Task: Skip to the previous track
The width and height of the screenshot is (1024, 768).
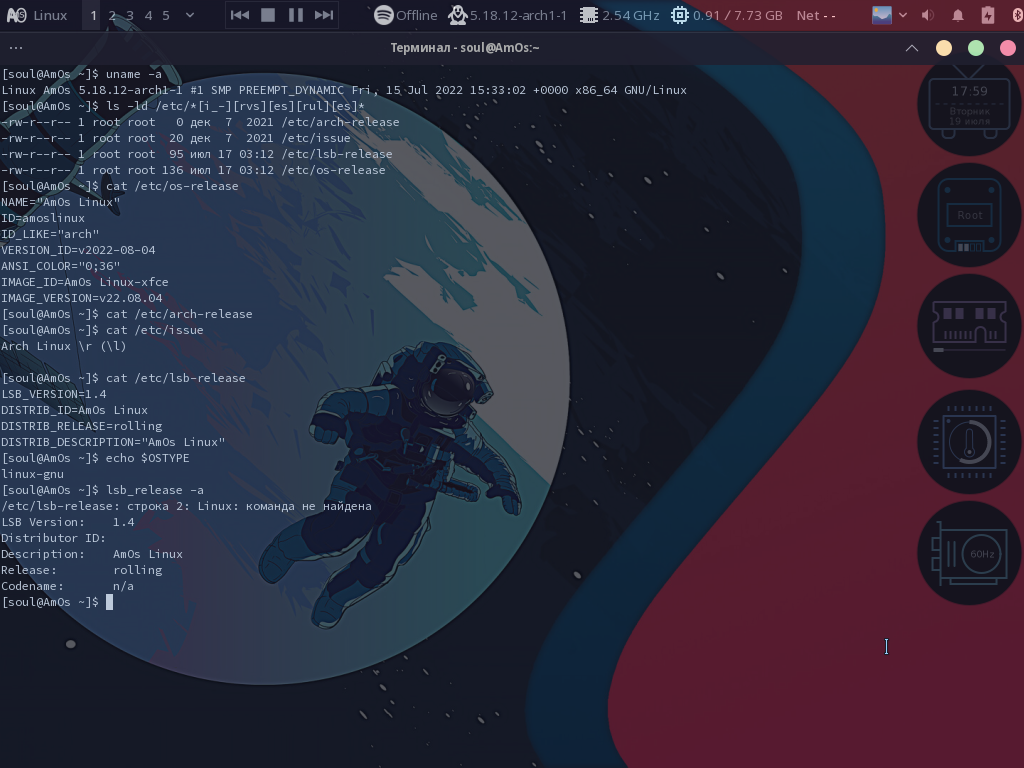Action: pos(240,15)
